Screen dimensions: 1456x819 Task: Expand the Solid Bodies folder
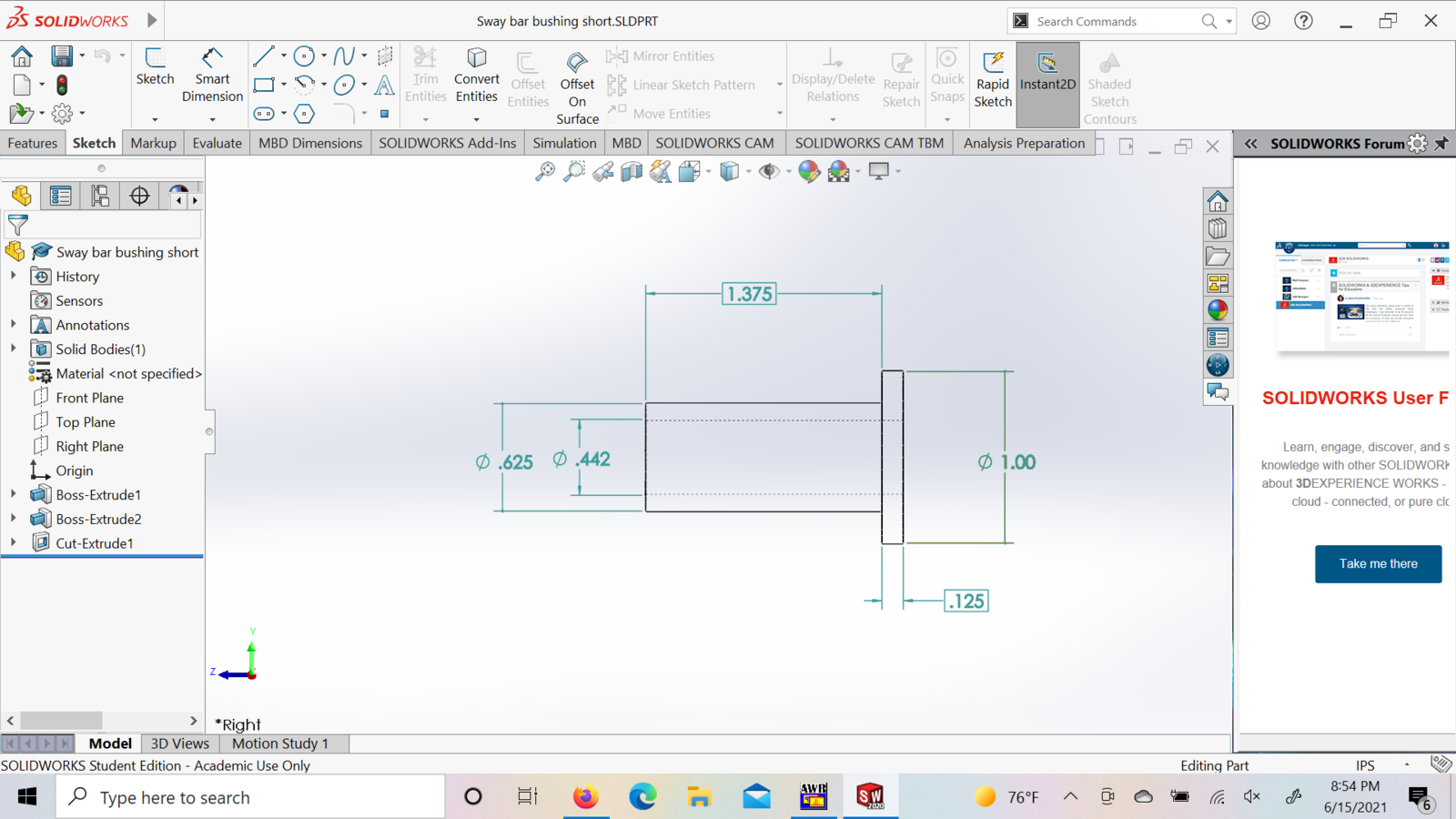click(14, 349)
